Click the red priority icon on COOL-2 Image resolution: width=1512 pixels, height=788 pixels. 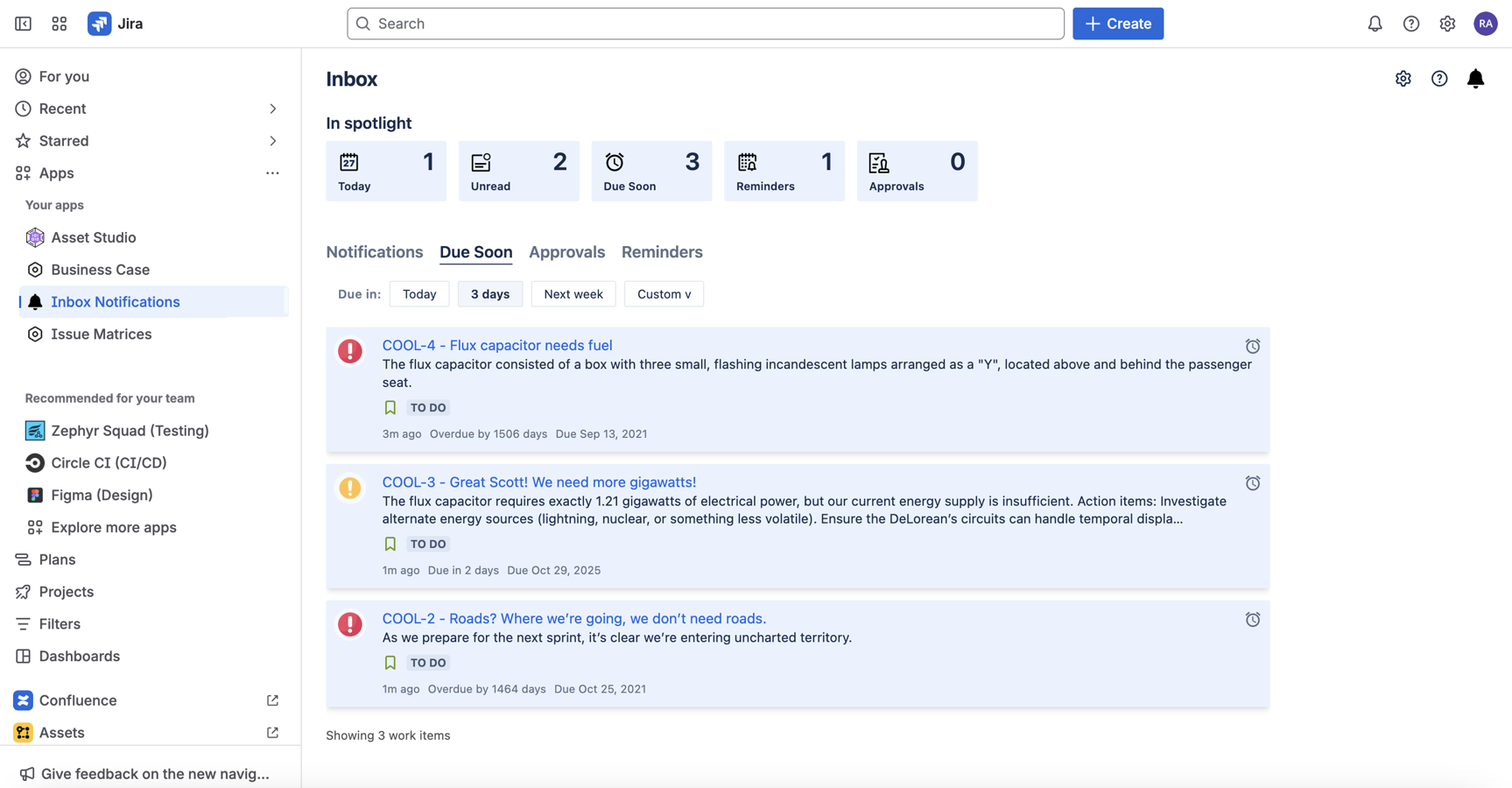(x=350, y=624)
